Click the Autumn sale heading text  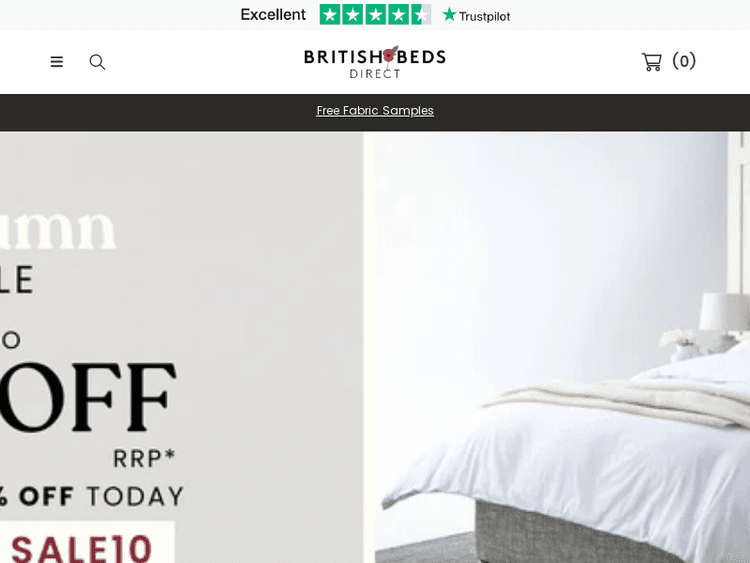click(x=57, y=229)
